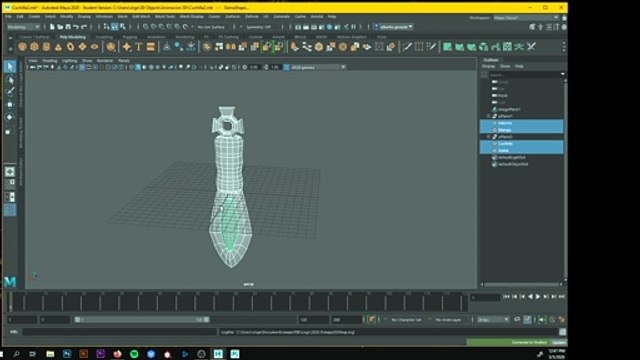Switch to the Poly Modeling shelf tab

tap(73, 37)
